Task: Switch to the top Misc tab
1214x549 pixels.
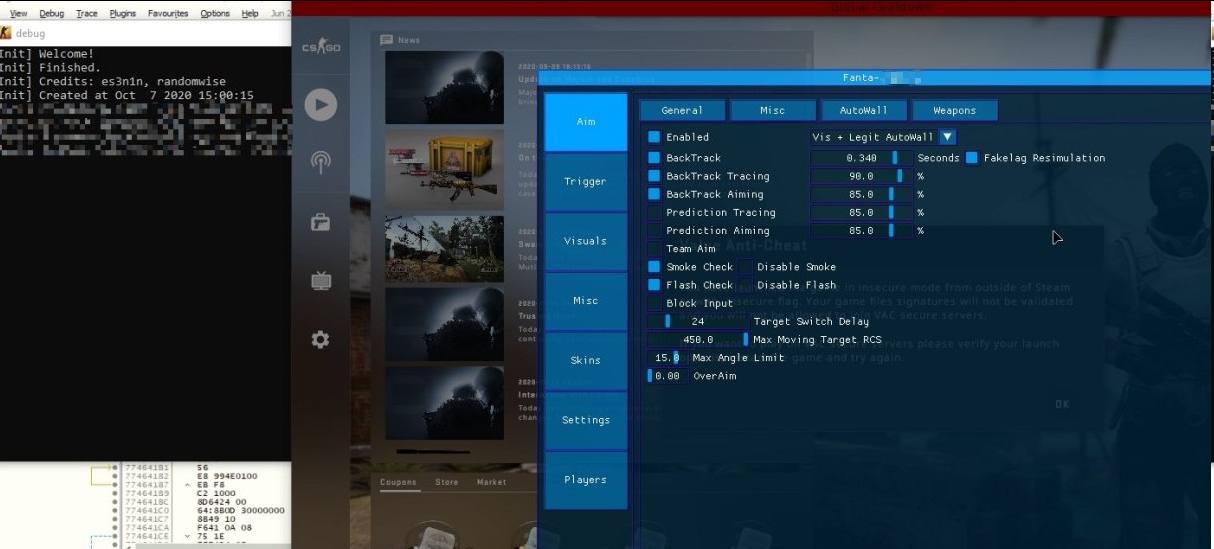Action: point(772,110)
